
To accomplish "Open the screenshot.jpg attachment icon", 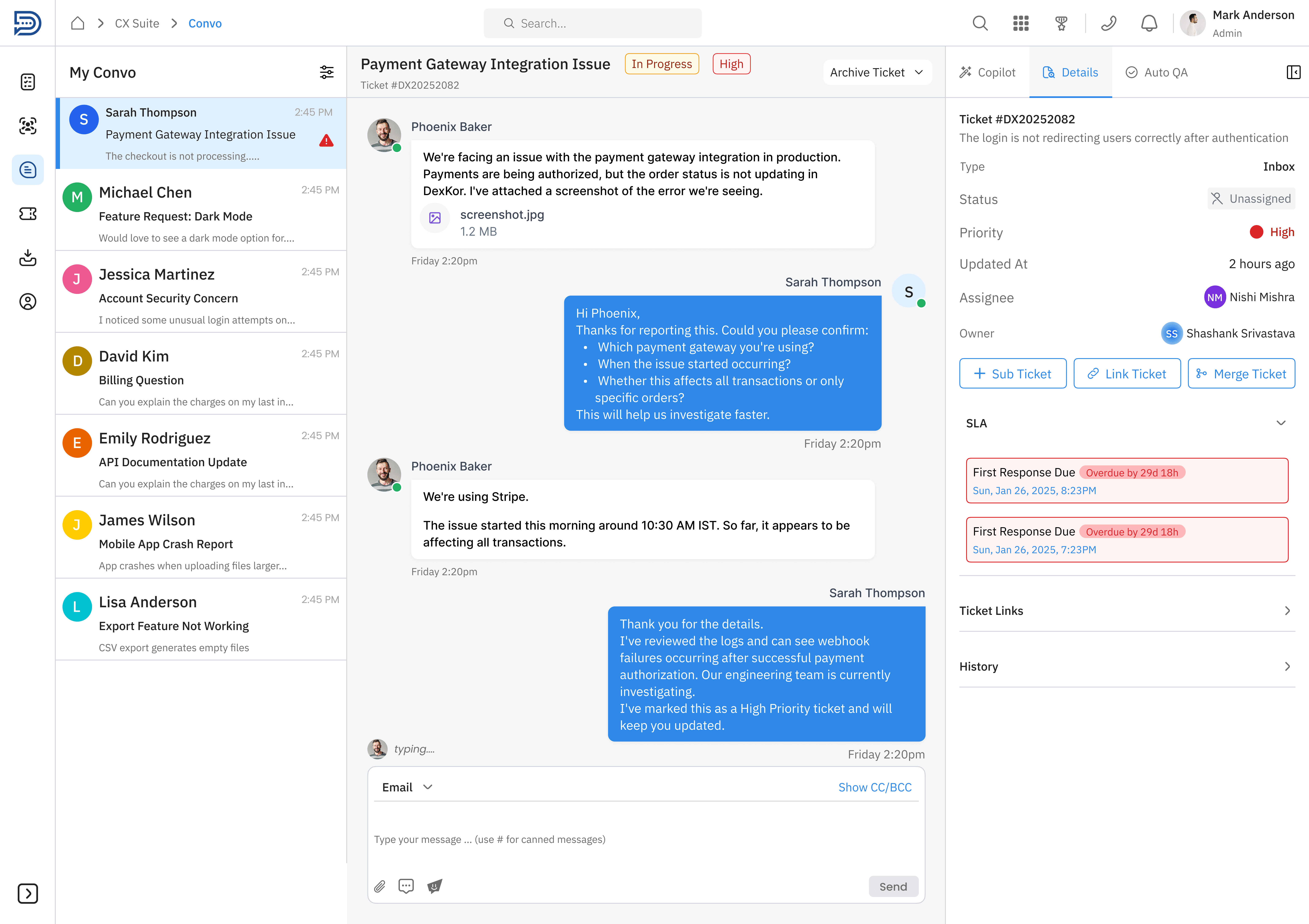I will tap(435, 218).
